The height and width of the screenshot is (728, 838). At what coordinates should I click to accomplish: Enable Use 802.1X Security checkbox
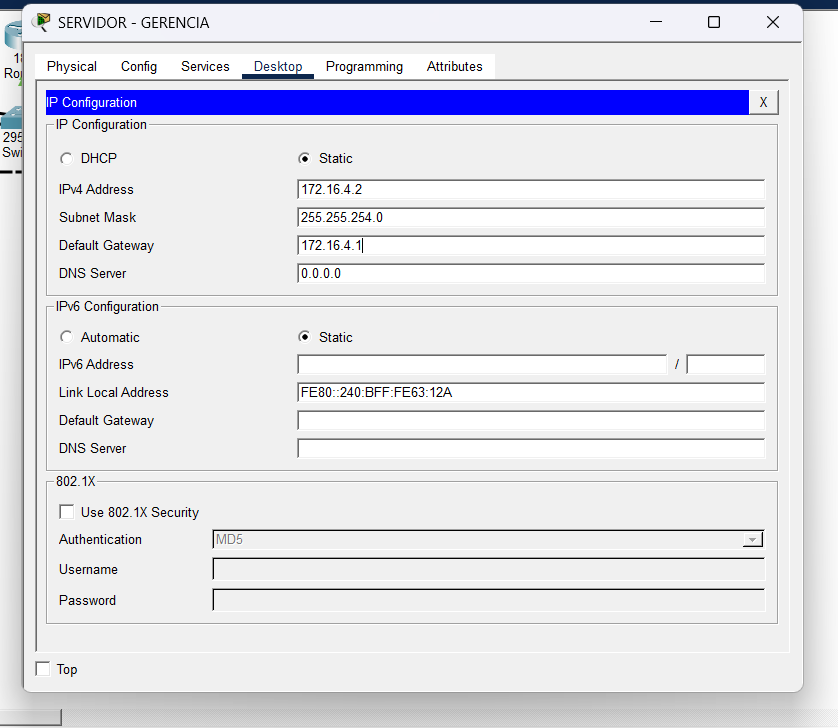click(x=67, y=512)
